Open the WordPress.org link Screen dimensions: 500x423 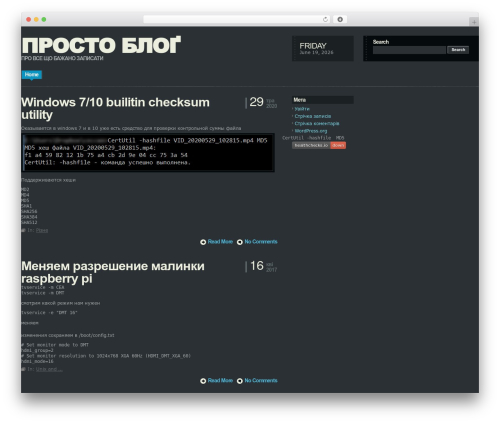[311, 131]
